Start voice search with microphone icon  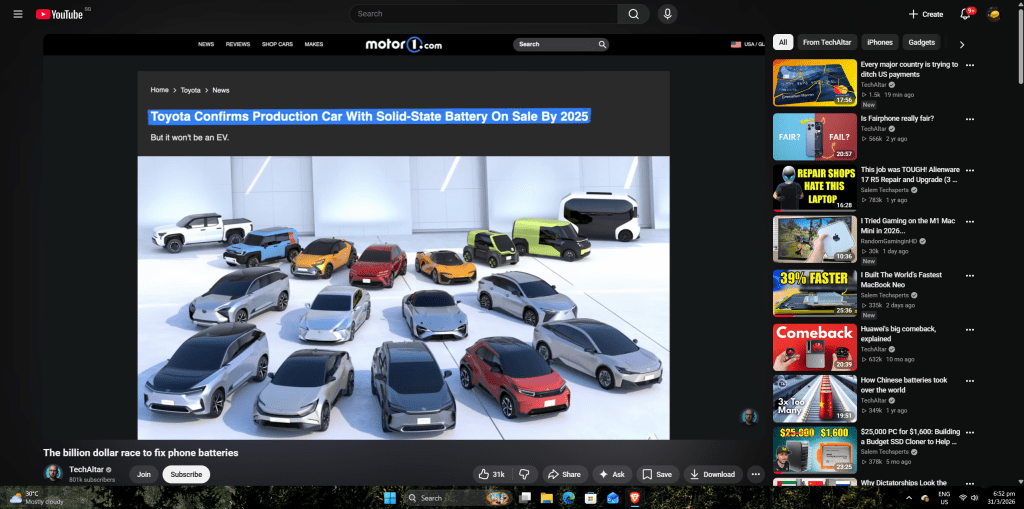(x=667, y=14)
